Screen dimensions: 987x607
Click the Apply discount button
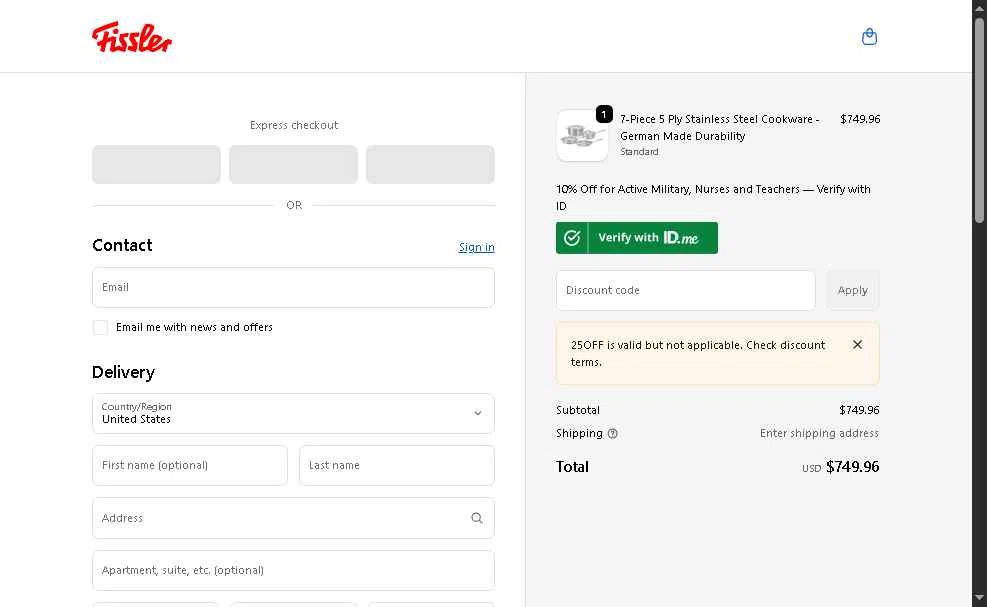(x=852, y=290)
